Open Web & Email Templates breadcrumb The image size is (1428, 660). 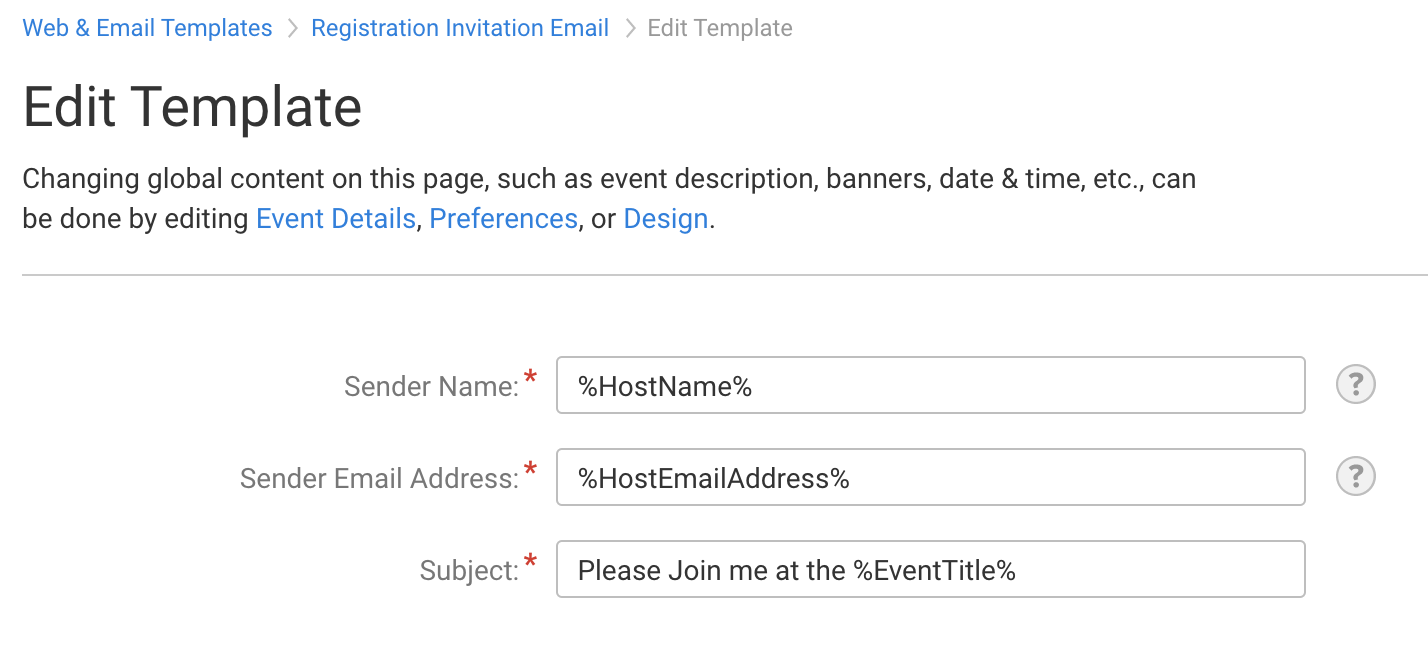coord(147,28)
